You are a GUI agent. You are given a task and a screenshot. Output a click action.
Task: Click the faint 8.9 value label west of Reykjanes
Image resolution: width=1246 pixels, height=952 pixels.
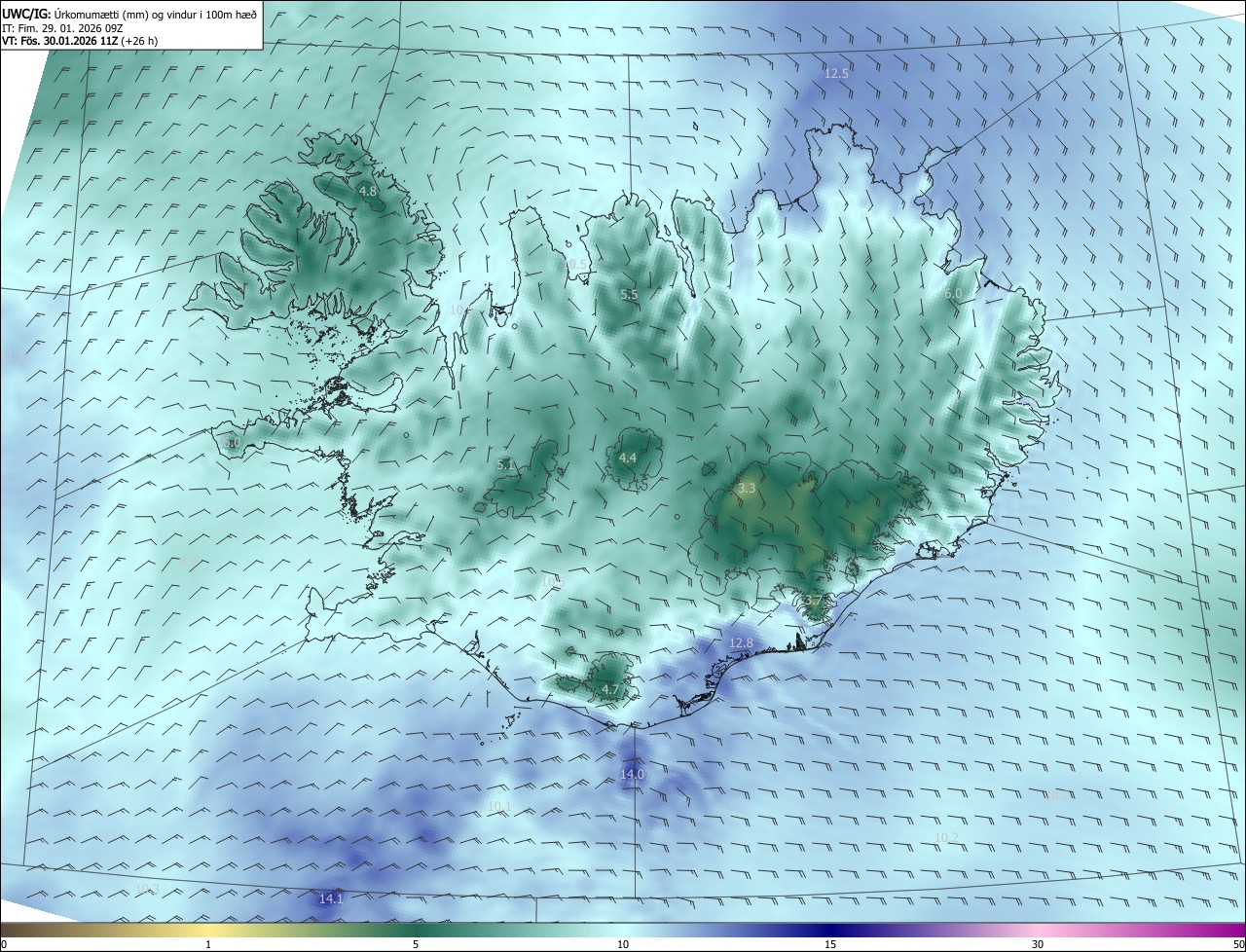click(x=188, y=561)
